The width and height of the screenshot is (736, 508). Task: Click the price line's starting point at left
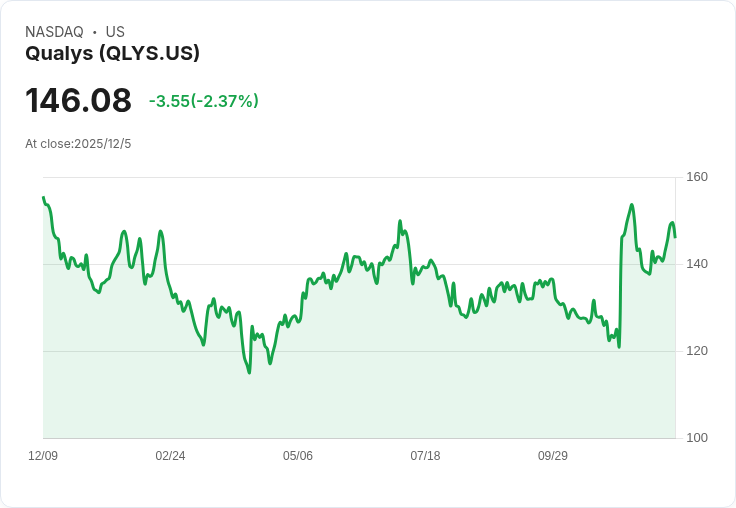(43, 198)
